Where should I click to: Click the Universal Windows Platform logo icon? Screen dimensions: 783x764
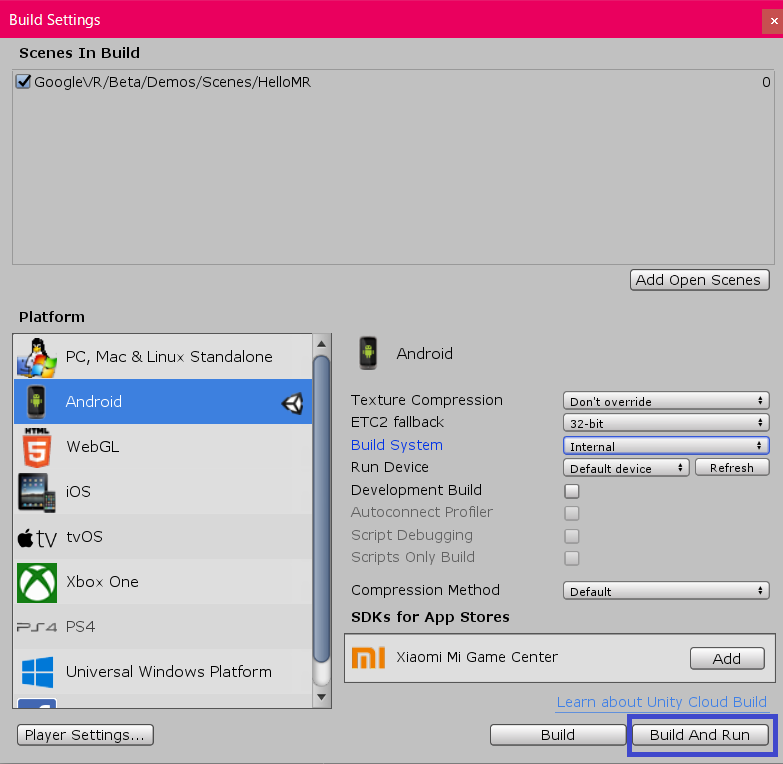pos(37,672)
